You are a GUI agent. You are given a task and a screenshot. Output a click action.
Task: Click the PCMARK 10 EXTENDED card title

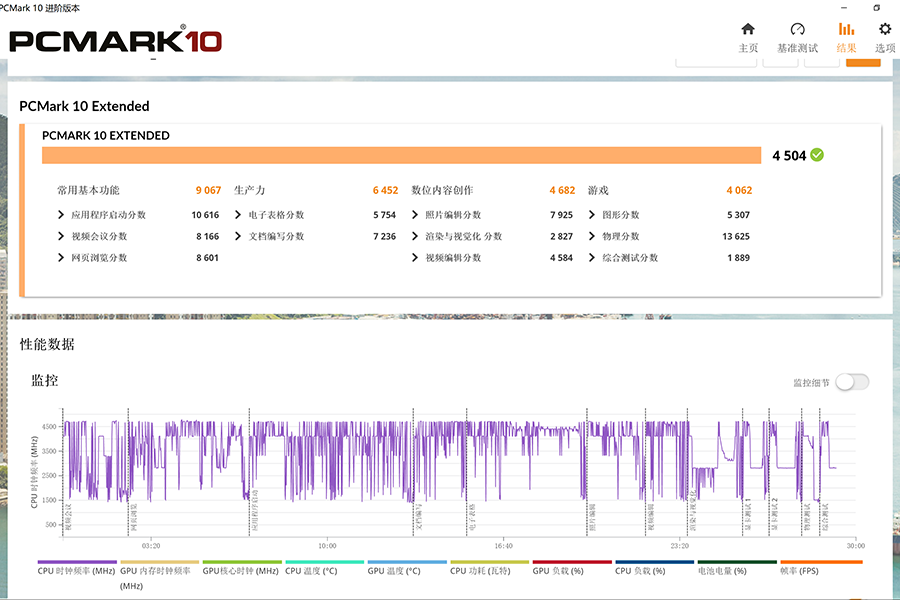106,136
